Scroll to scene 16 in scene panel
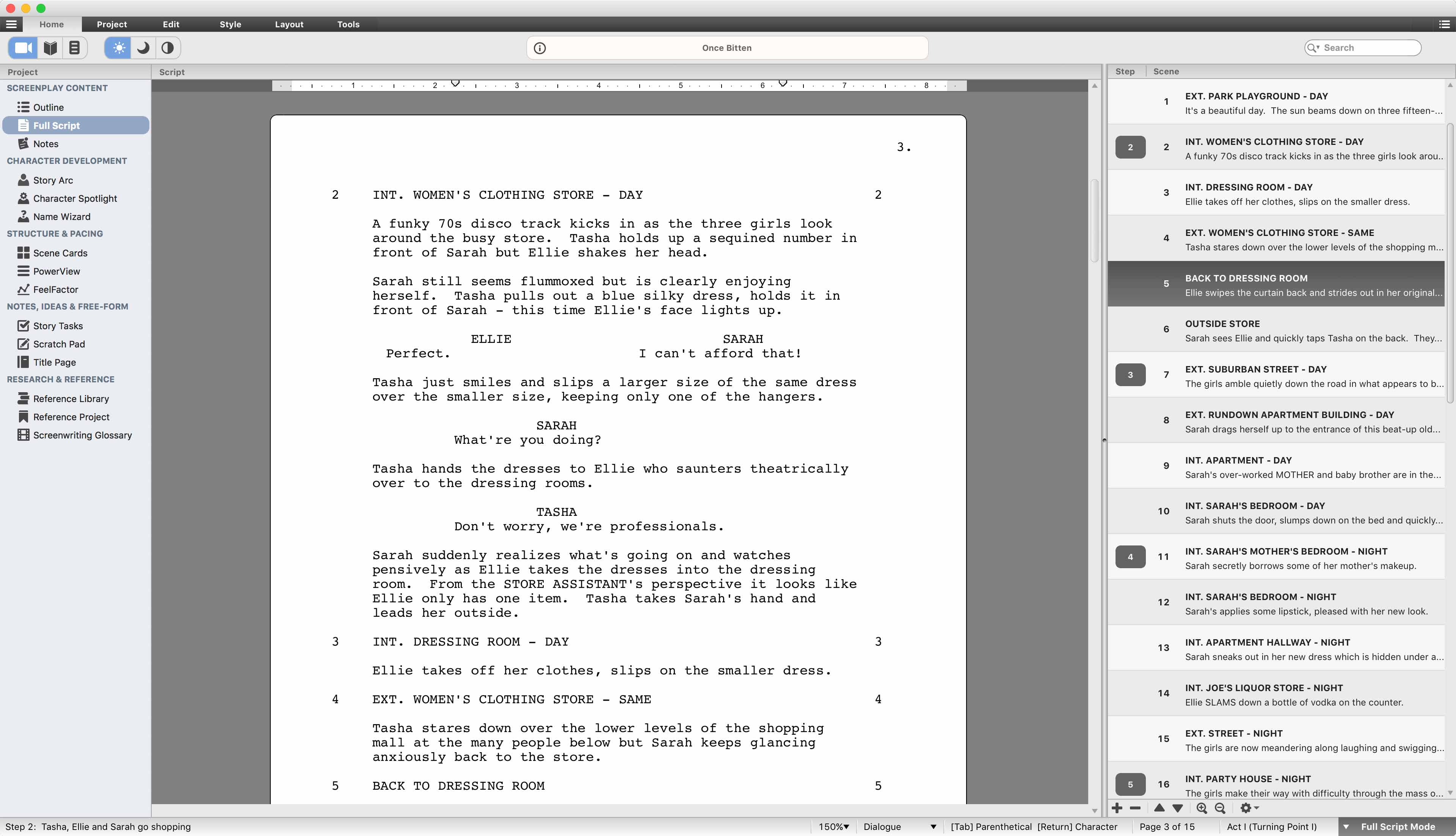This screenshot has height=836, width=1456. (1280, 783)
